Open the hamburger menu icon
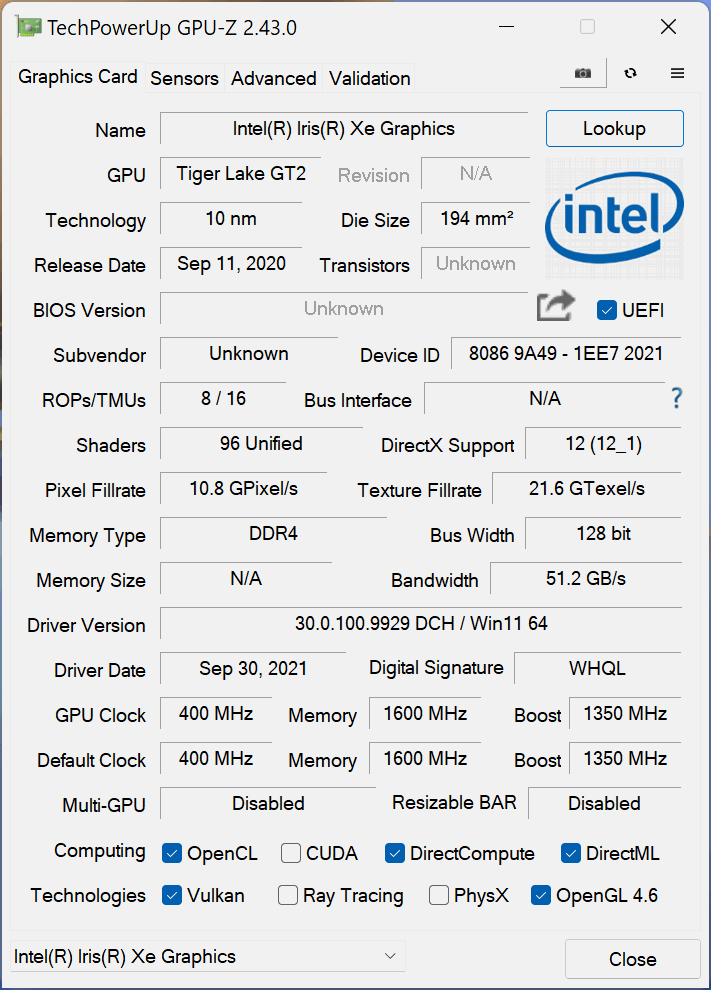 (677, 73)
